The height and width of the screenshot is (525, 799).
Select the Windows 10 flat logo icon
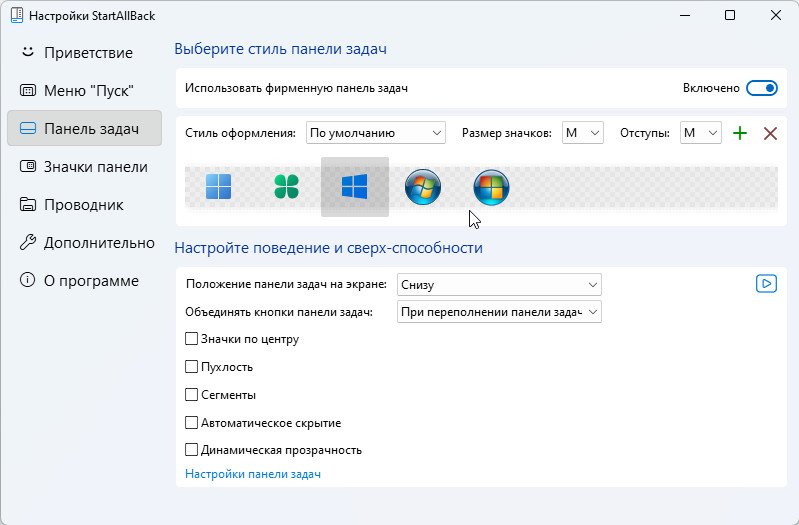355,187
